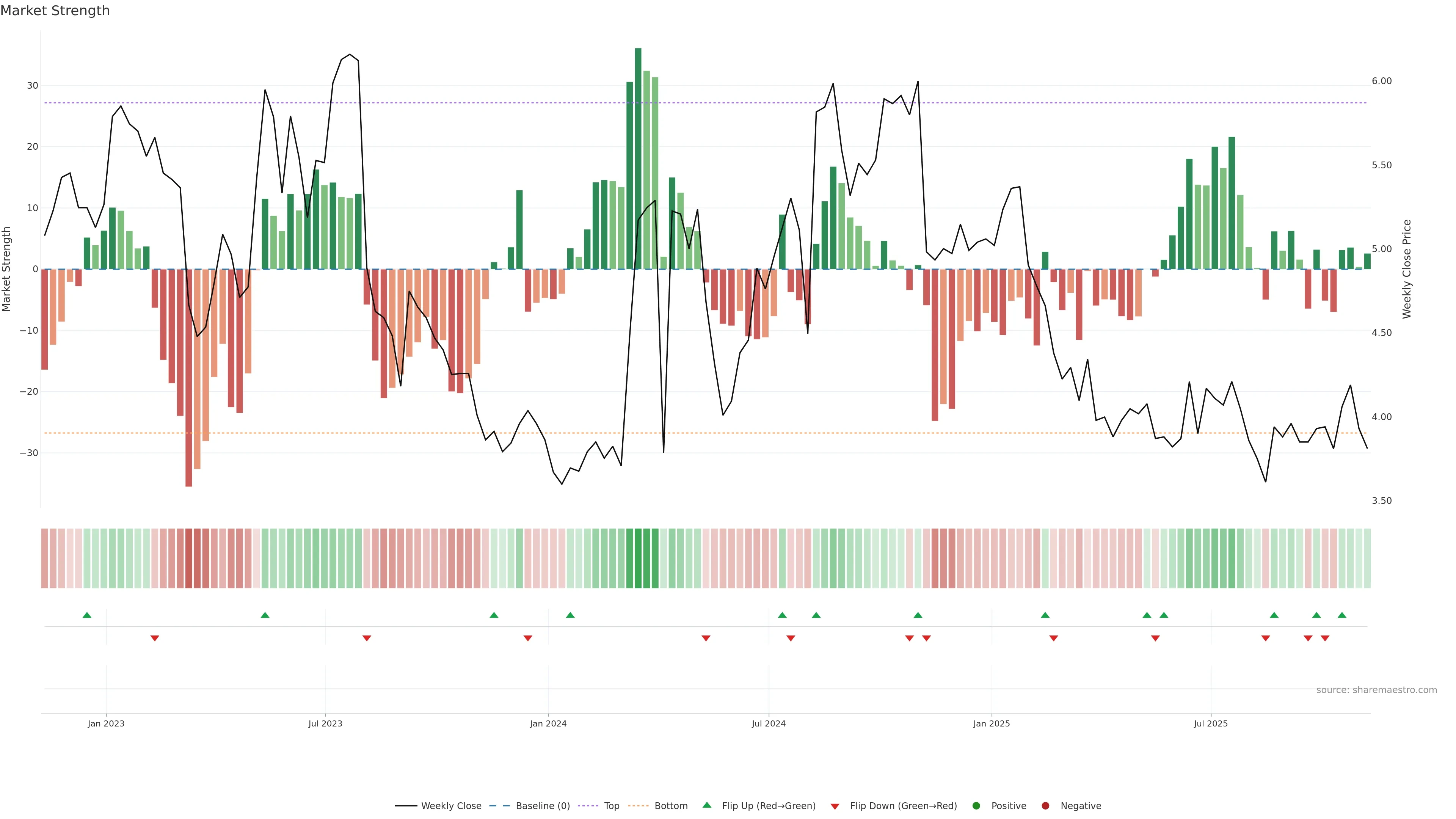Click the Jul 2025 axis label
The image size is (1456, 819).
(x=1210, y=723)
